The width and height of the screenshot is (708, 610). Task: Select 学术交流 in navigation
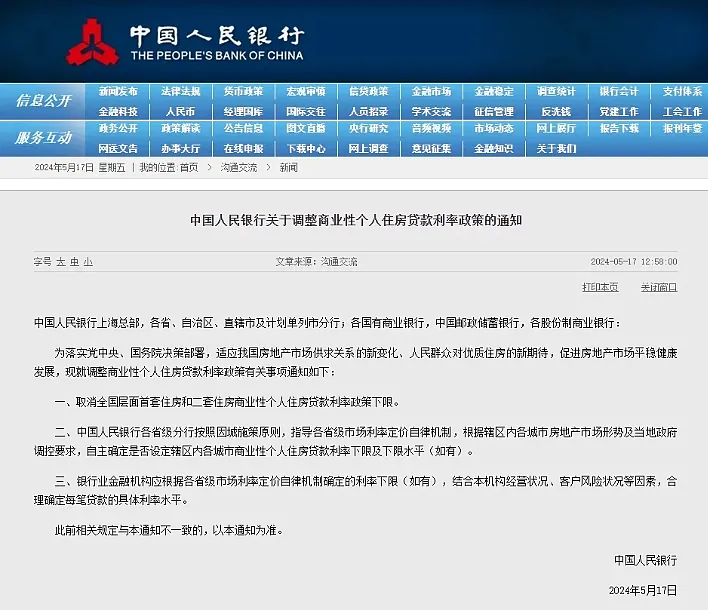click(x=431, y=112)
